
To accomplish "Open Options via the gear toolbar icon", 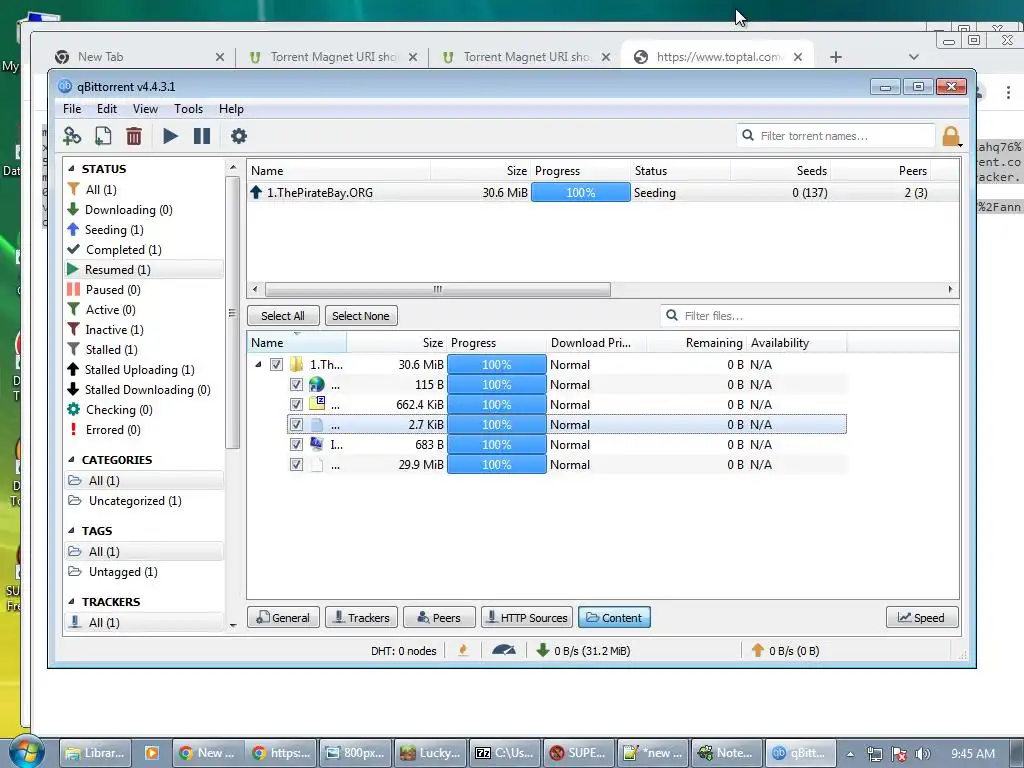I will [x=239, y=136].
